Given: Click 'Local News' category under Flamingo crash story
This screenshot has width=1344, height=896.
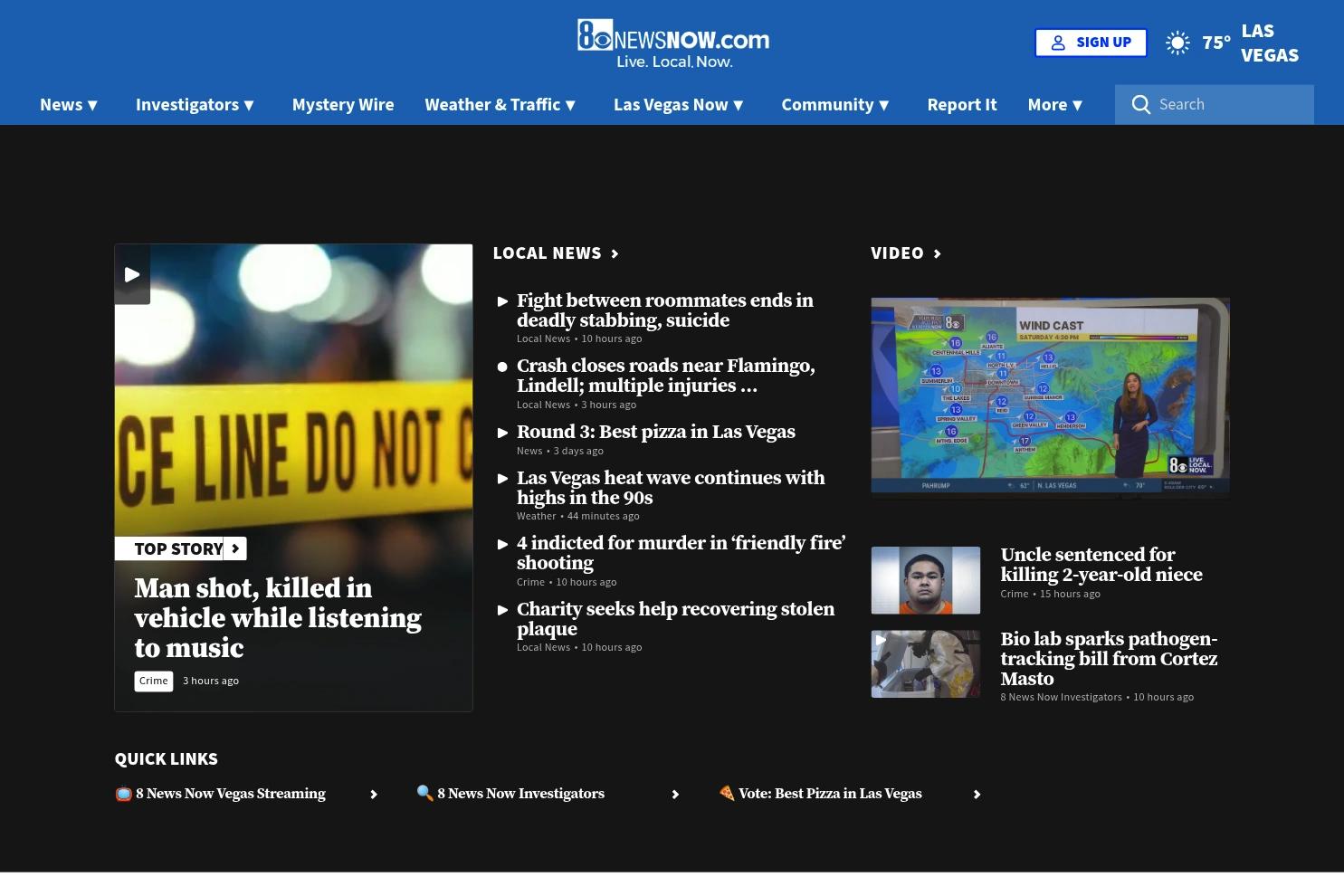Looking at the screenshot, I should tap(543, 405).
